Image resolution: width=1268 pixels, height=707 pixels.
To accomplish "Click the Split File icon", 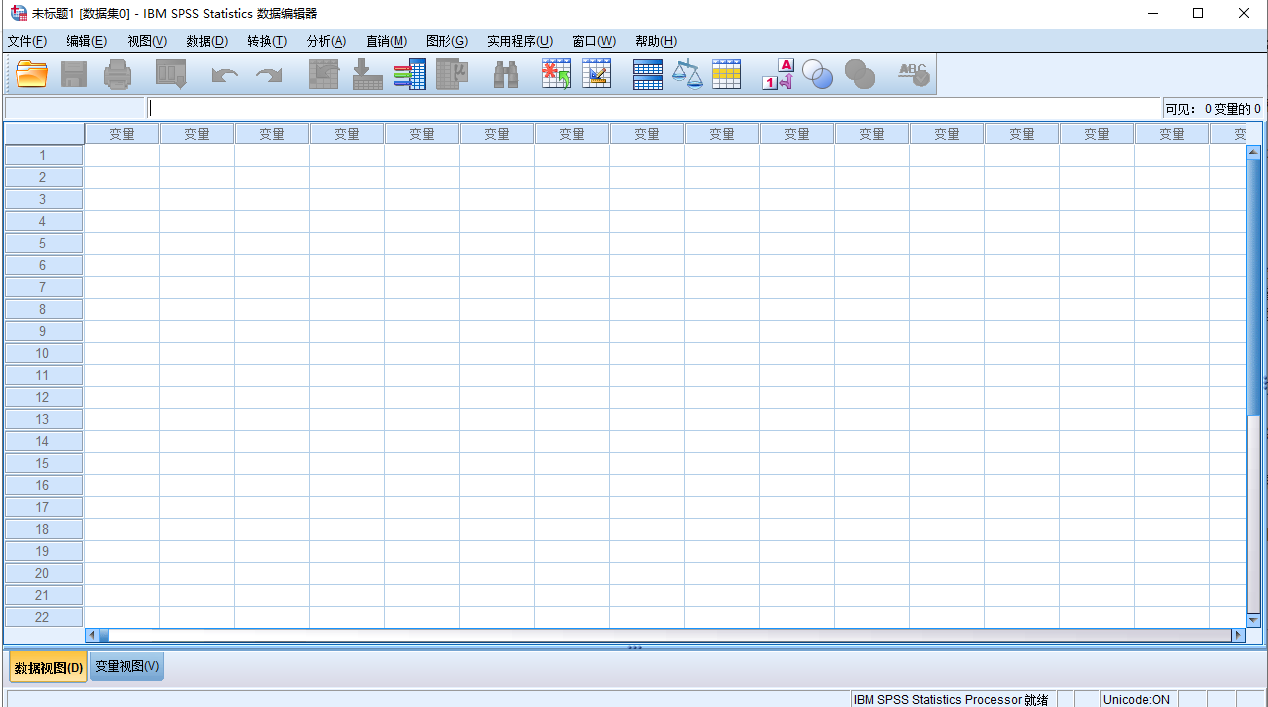I will pyautogui.click(x=648, y=74).
